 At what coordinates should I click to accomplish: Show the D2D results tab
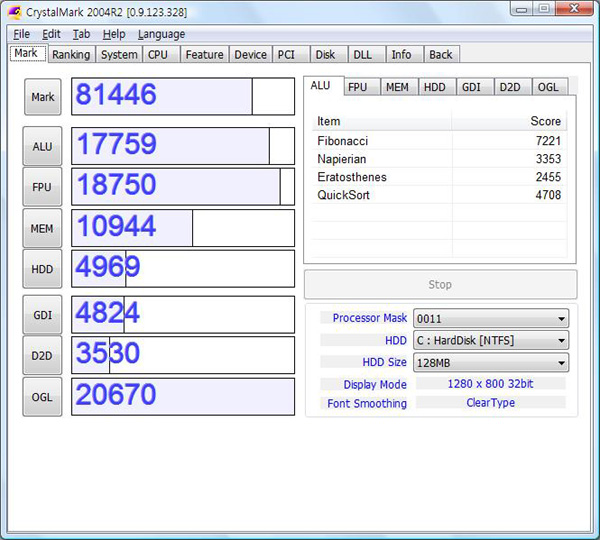(513, 87)
